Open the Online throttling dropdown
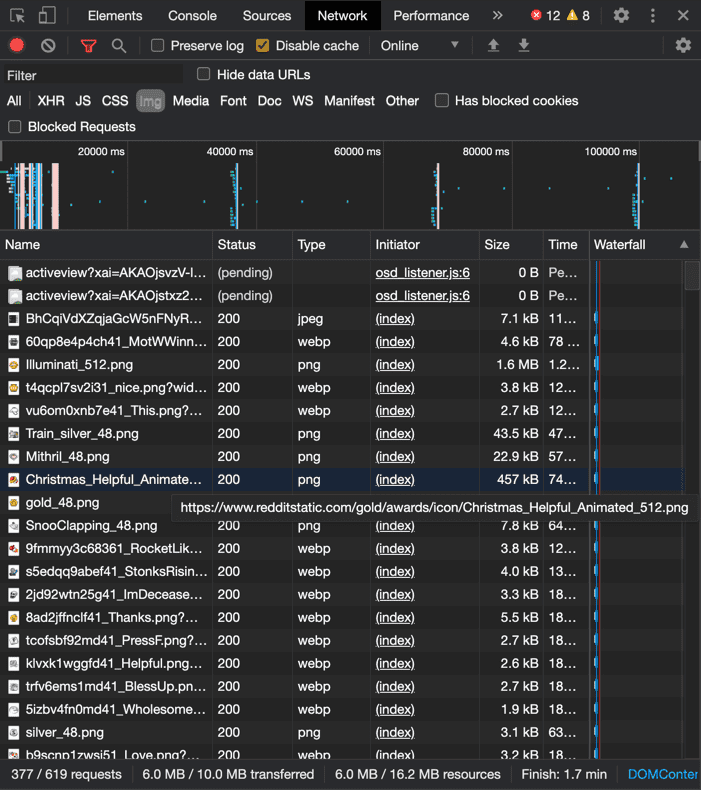The height and width of the screenshot is (790, 701). click(420, 46)
